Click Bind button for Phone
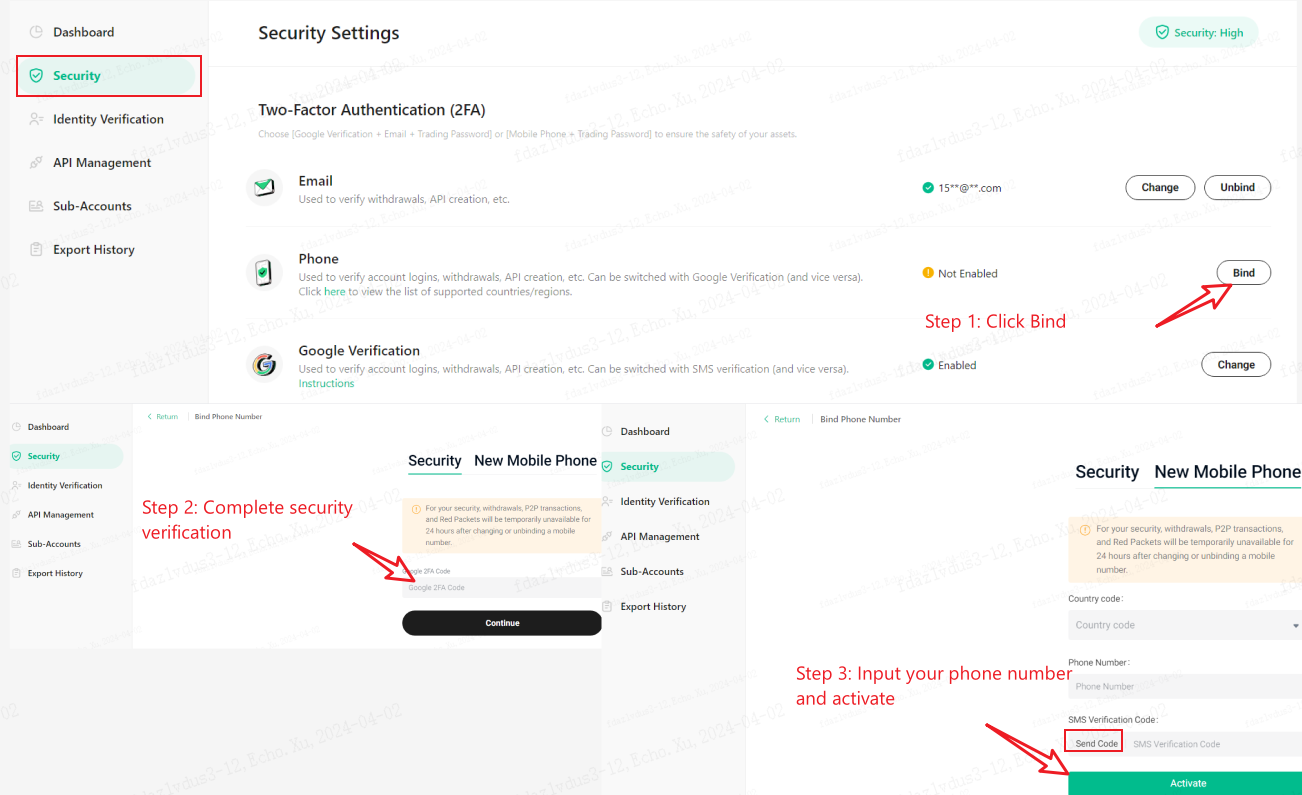 [x=1243, y=273]
